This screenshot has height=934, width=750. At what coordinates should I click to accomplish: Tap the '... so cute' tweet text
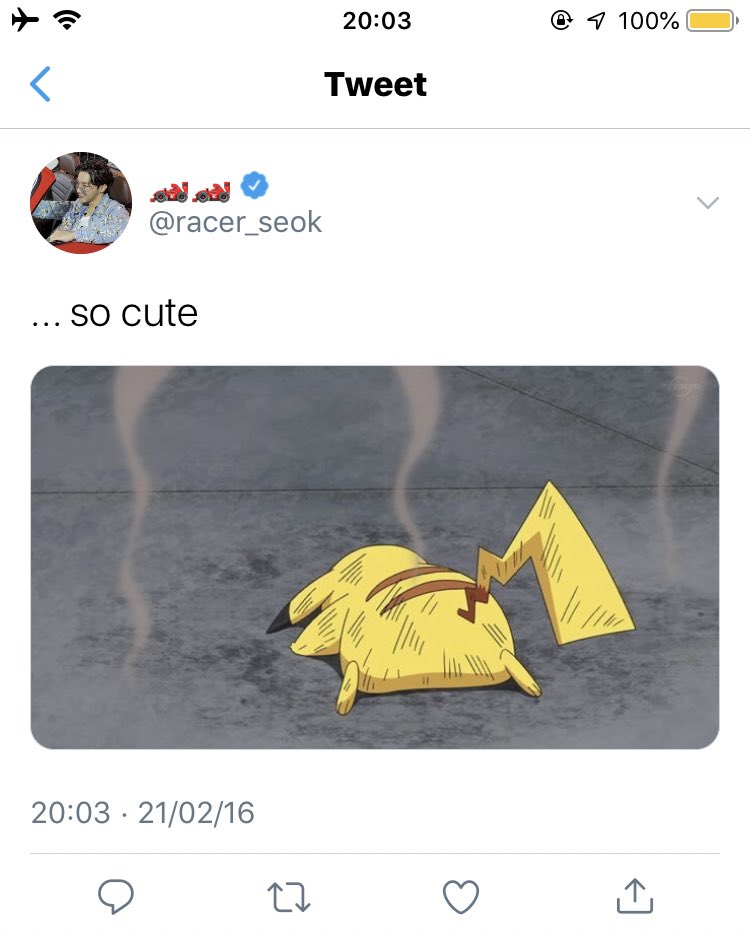(x=114, y=313)
